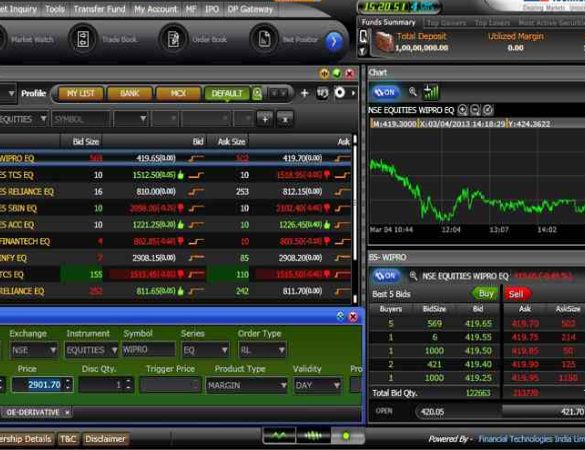Select the Funds Summary tab

(x=388, y=22)
